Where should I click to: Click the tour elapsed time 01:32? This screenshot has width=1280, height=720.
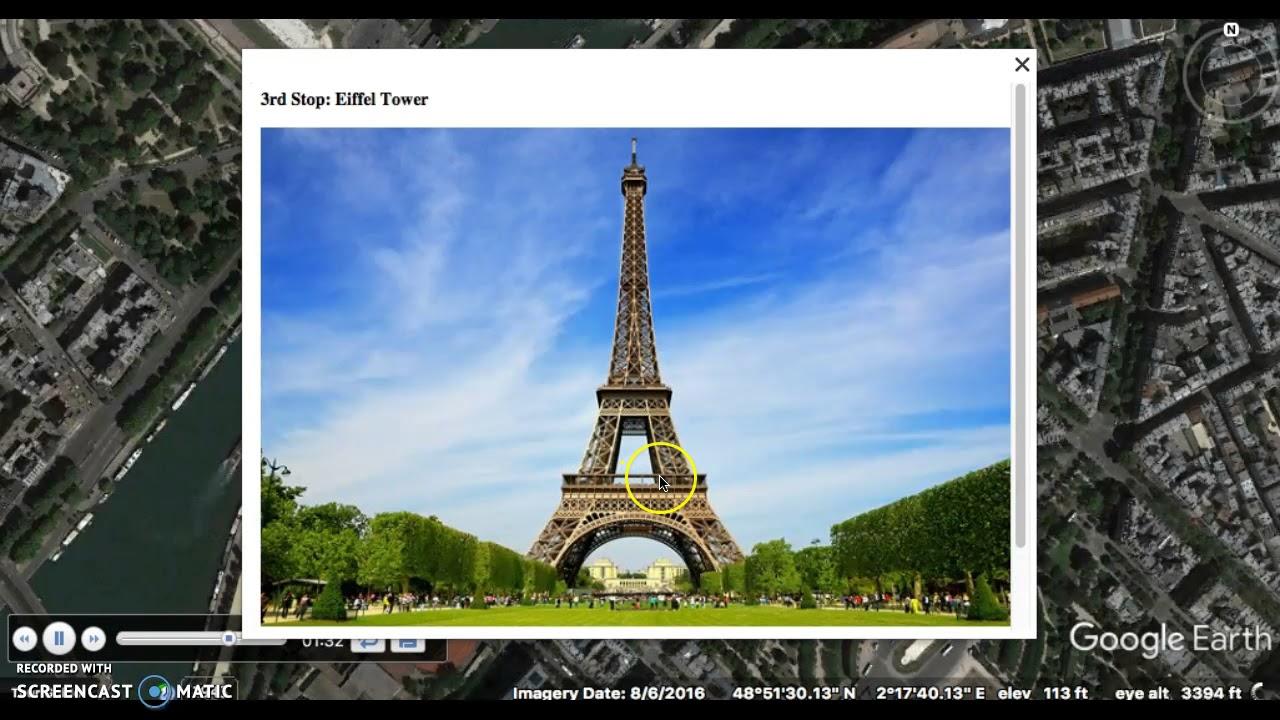click(x=322, y=642)
